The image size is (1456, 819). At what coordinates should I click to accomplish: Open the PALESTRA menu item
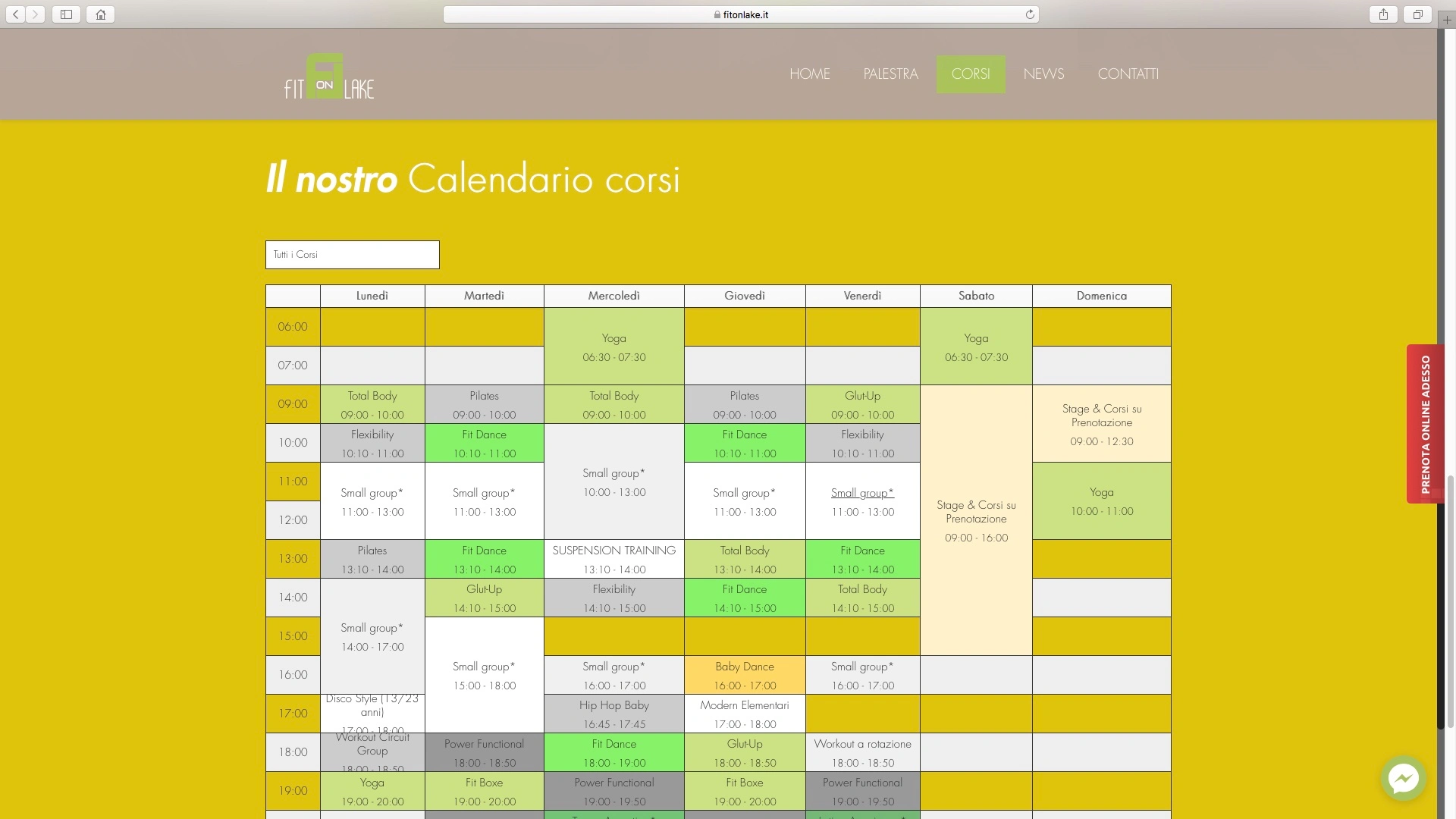pyautogui.click(x=891, y=74)
